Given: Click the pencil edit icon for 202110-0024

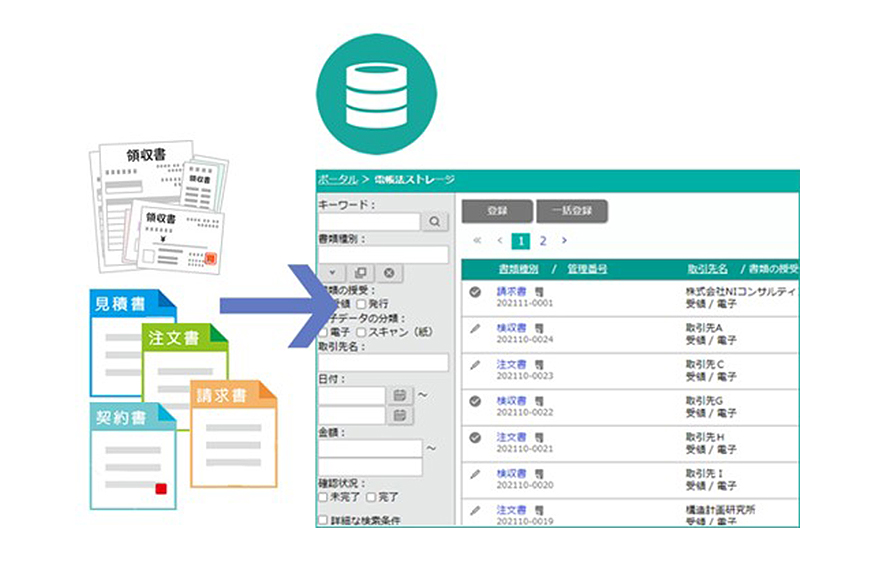Looking at the screenshot, I should pos(475,327).
